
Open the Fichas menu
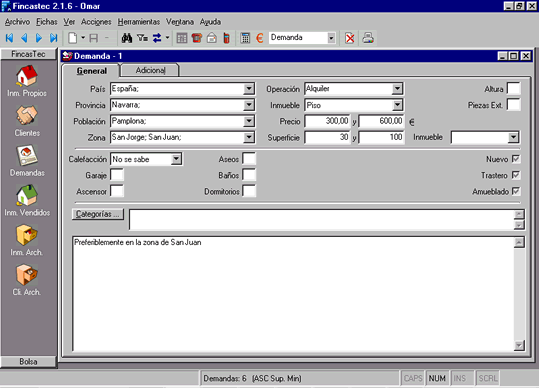pos(47,22)
